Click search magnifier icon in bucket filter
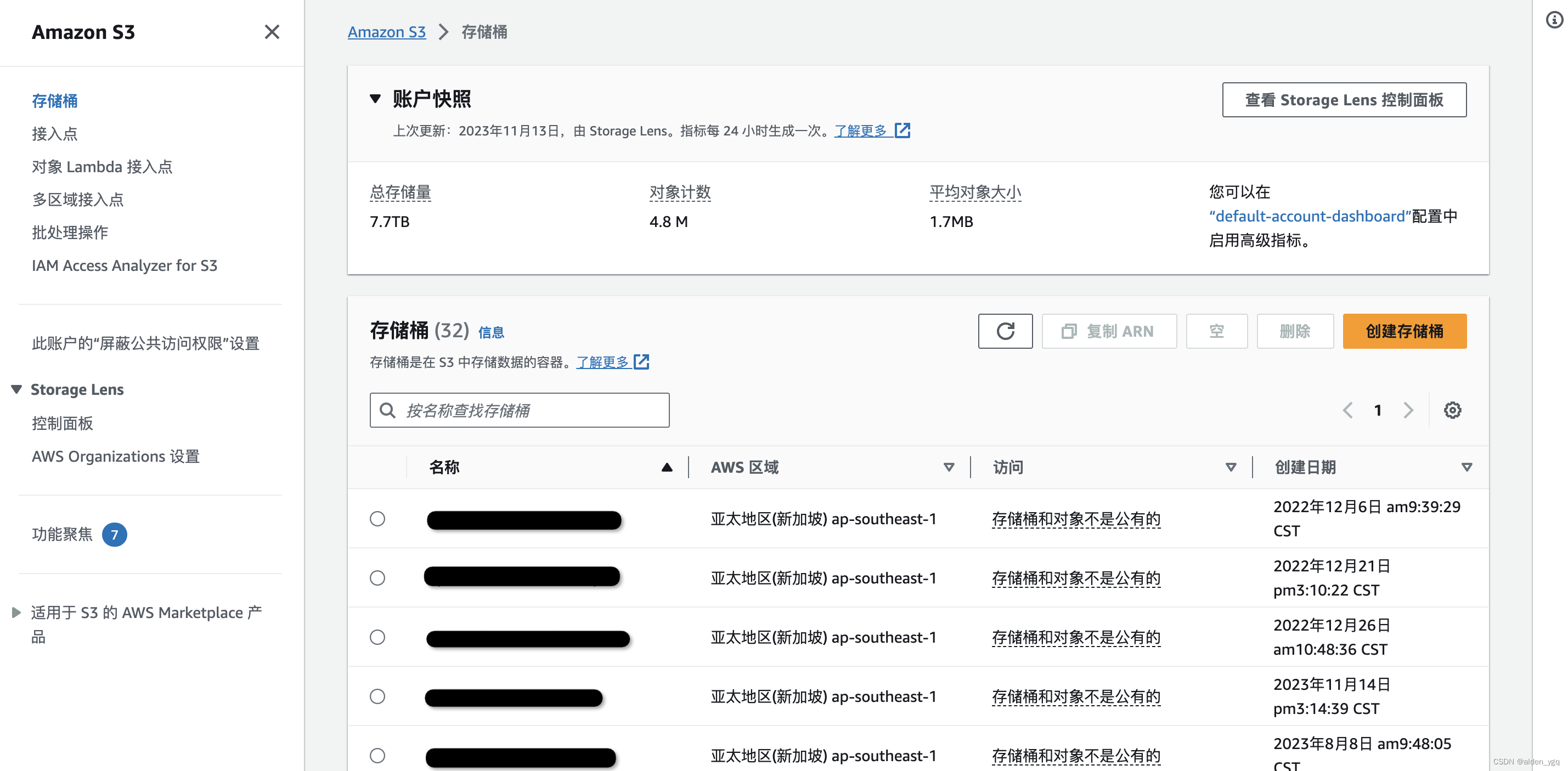The image size is (1568, 771). click(x=387, y=410)
